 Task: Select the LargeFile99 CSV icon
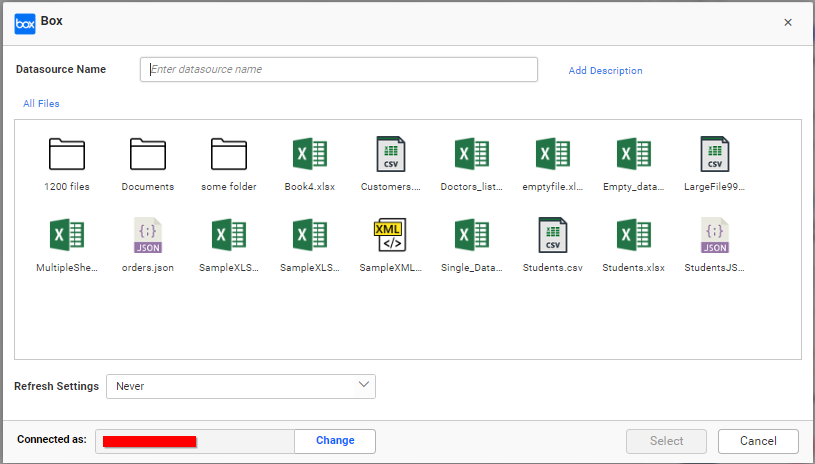pyautogui.click(x=714, y=155)
